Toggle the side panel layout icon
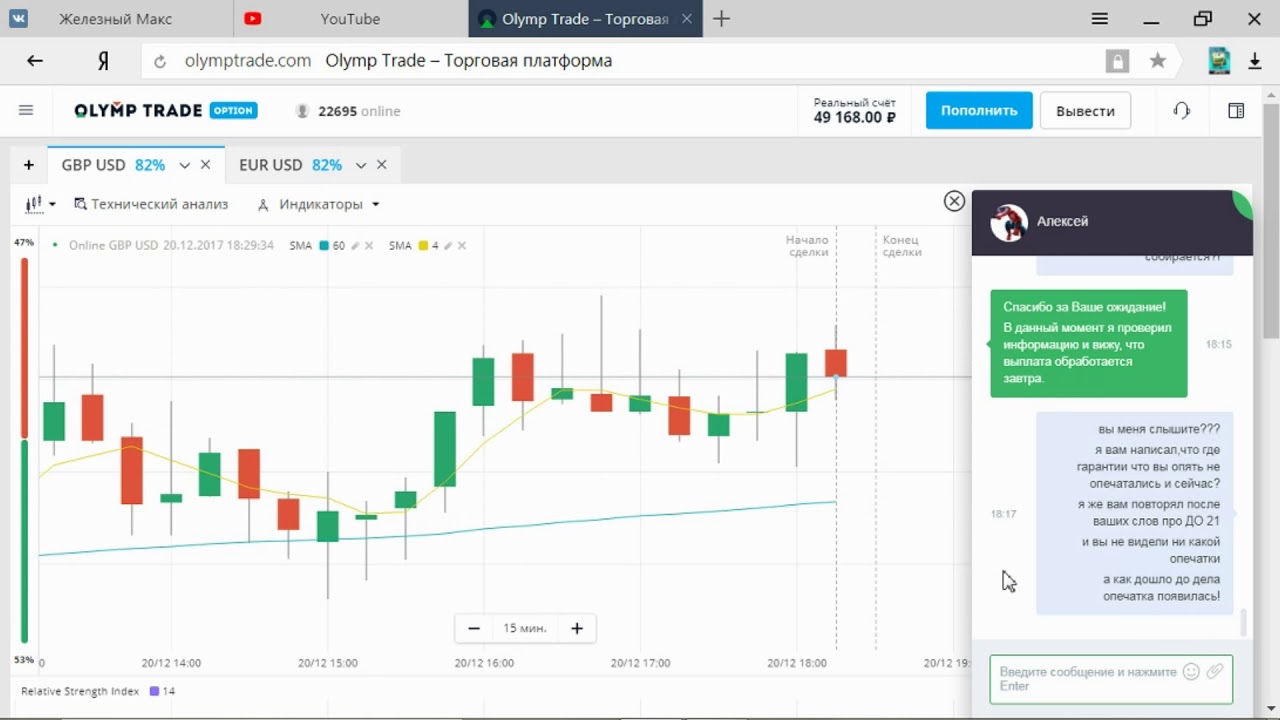Image resolution: width=1280 pixels, height=720 pixels. (x=1236, y=110)
